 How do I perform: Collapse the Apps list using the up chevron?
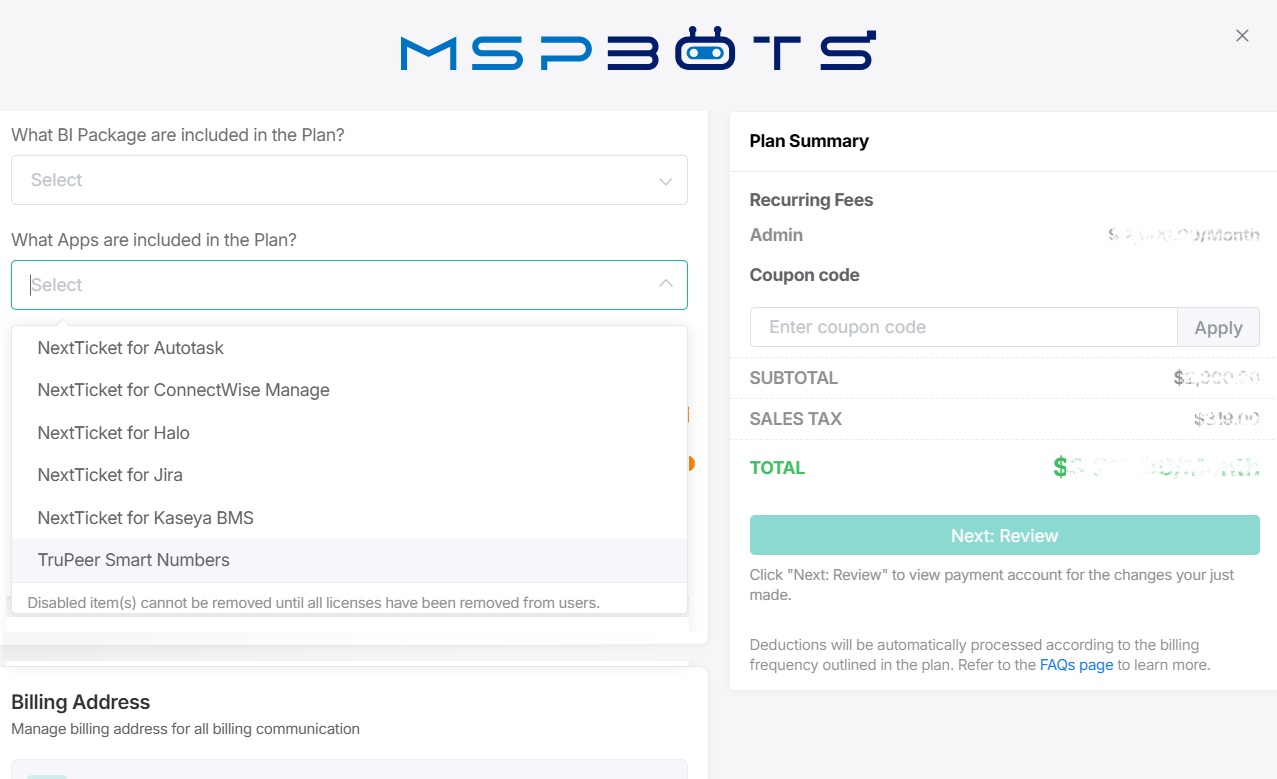click(x=665, y=284)
